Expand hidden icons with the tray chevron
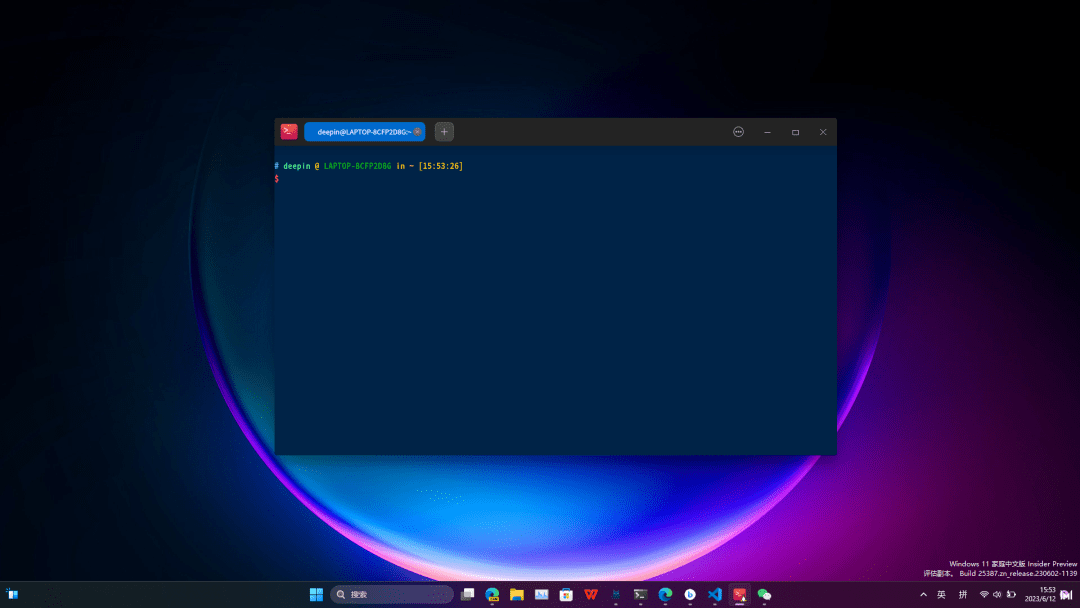This screenshot has width=1080, height=608. (x=923, y=594)
